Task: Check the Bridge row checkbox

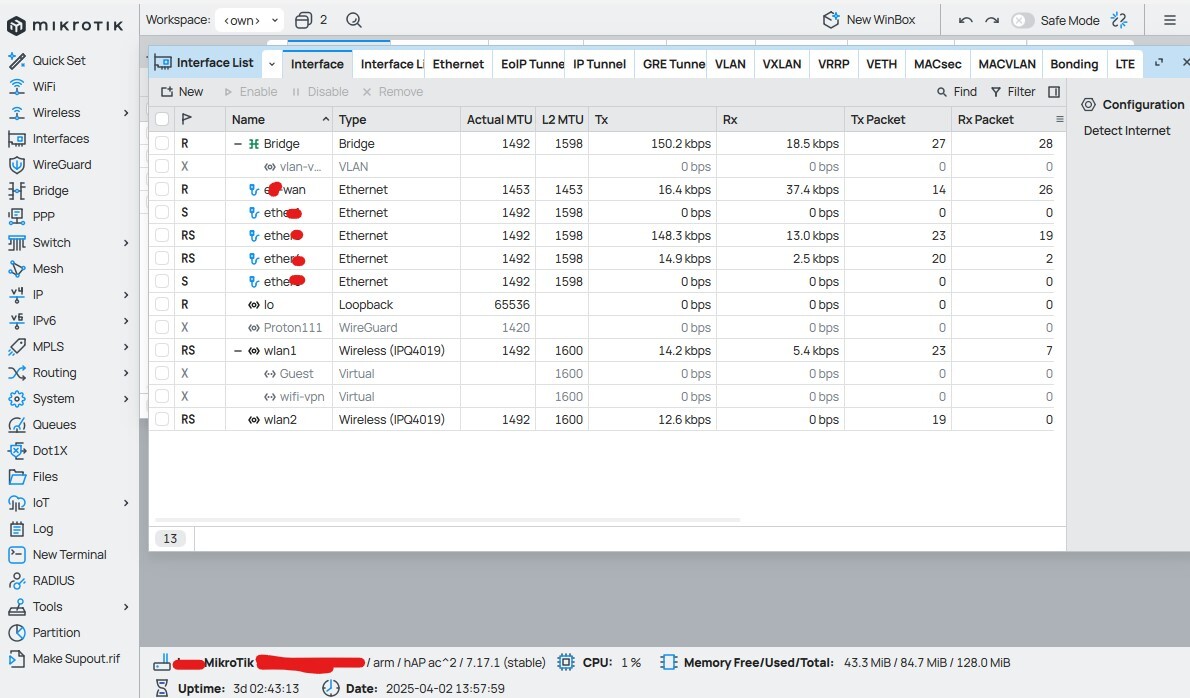Action: pos(162,143)
